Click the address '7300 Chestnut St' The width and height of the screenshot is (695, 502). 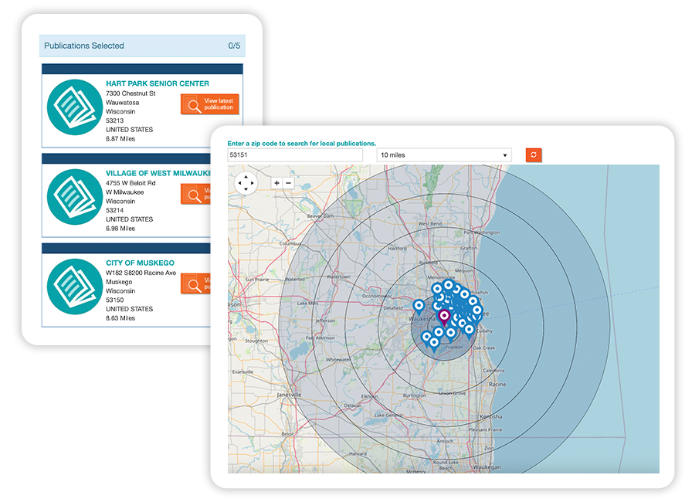[130, 93]
